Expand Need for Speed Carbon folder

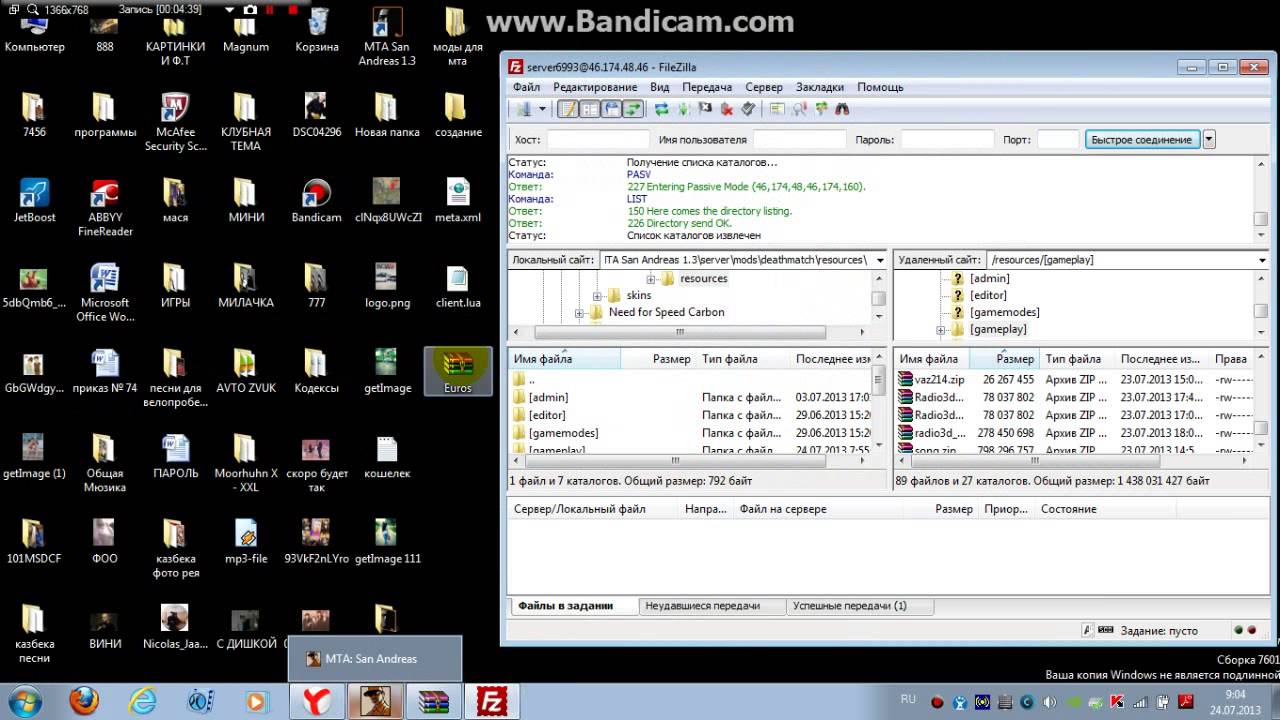[x=579, y=313]
